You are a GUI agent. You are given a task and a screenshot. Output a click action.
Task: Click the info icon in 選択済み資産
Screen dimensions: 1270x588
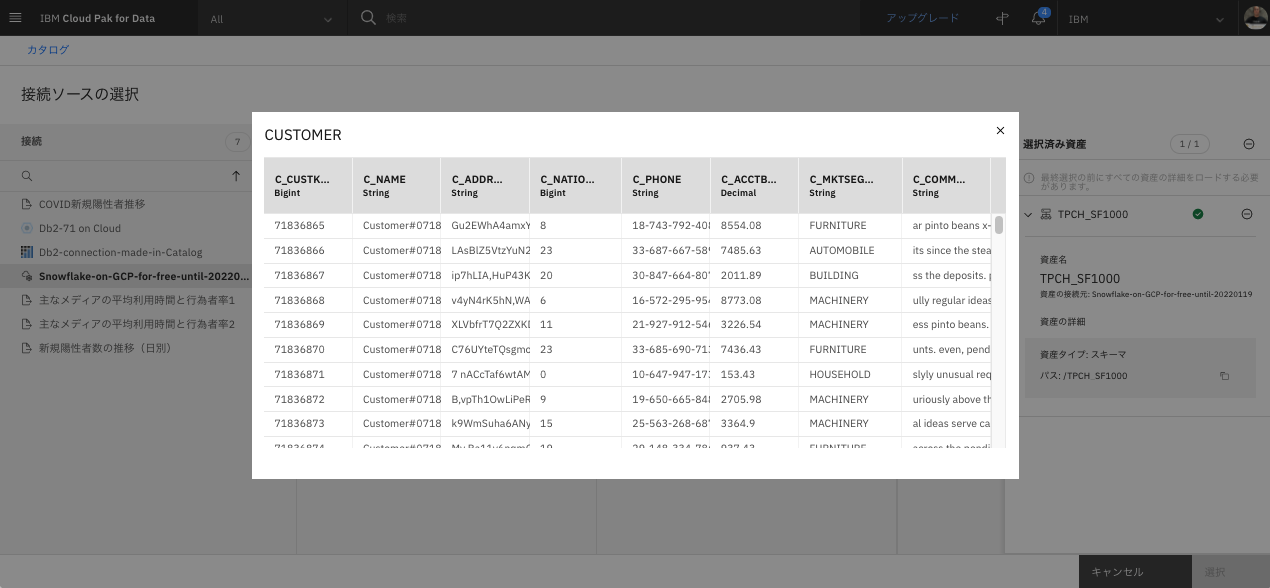tap(1028, 177)
